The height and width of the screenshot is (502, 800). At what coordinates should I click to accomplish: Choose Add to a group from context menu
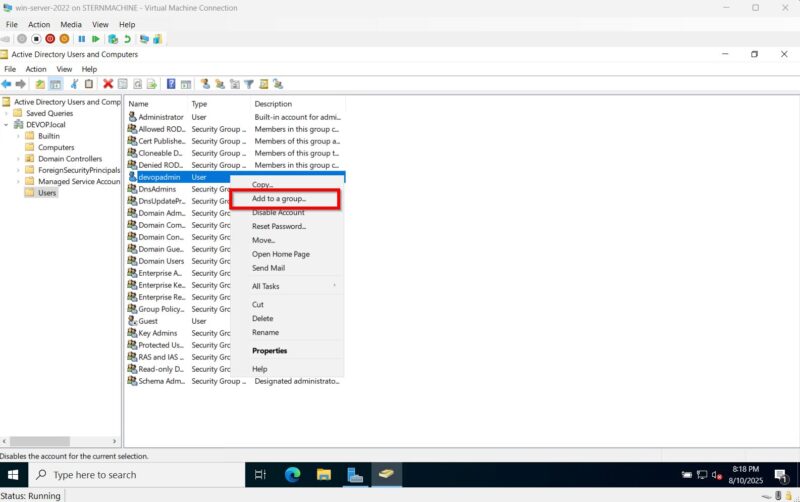click(287, 198)
